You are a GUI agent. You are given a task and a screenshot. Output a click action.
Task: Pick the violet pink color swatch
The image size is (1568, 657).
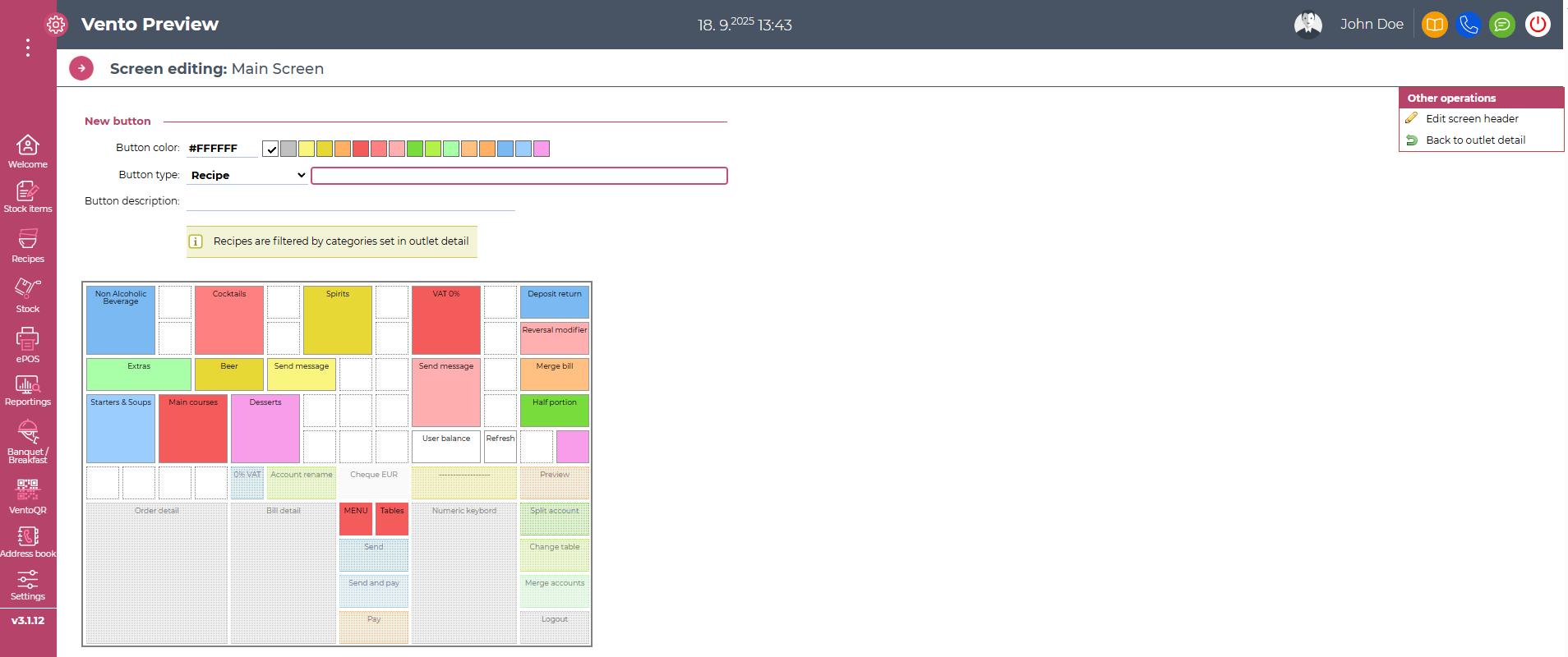pyautogui.click(x=542, y=149)
